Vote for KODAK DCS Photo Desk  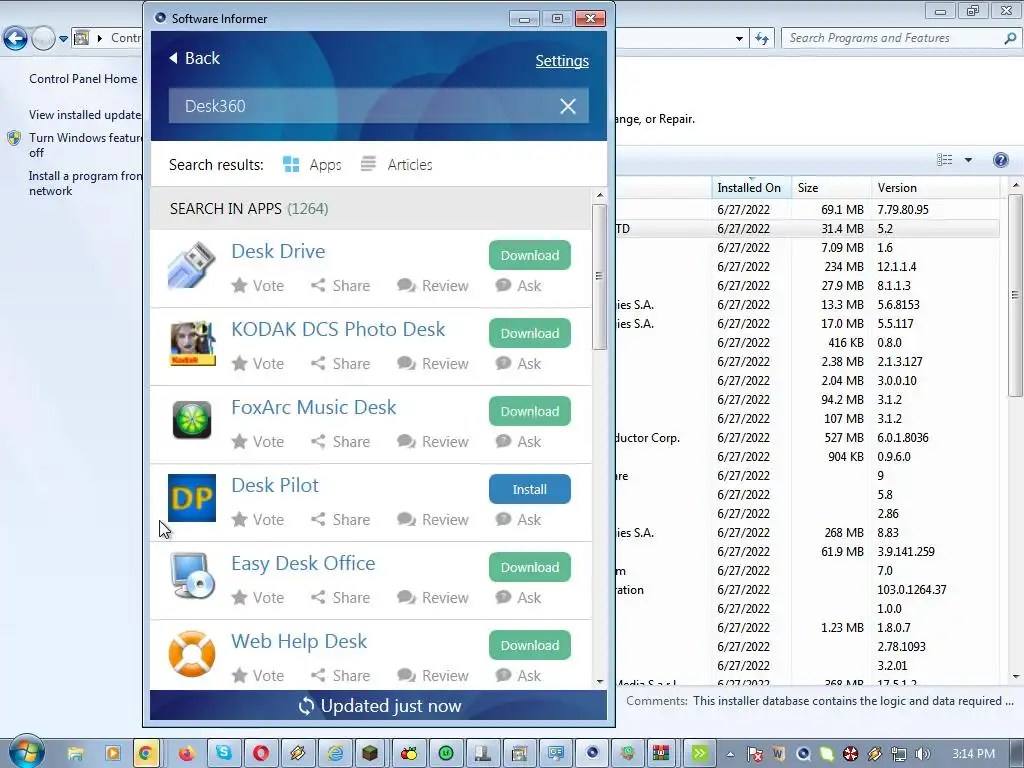[258, 363]
